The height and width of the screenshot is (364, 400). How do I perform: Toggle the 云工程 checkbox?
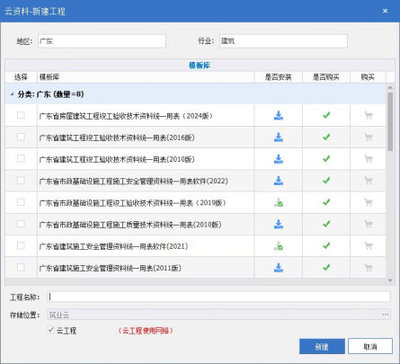coord(51,330)
